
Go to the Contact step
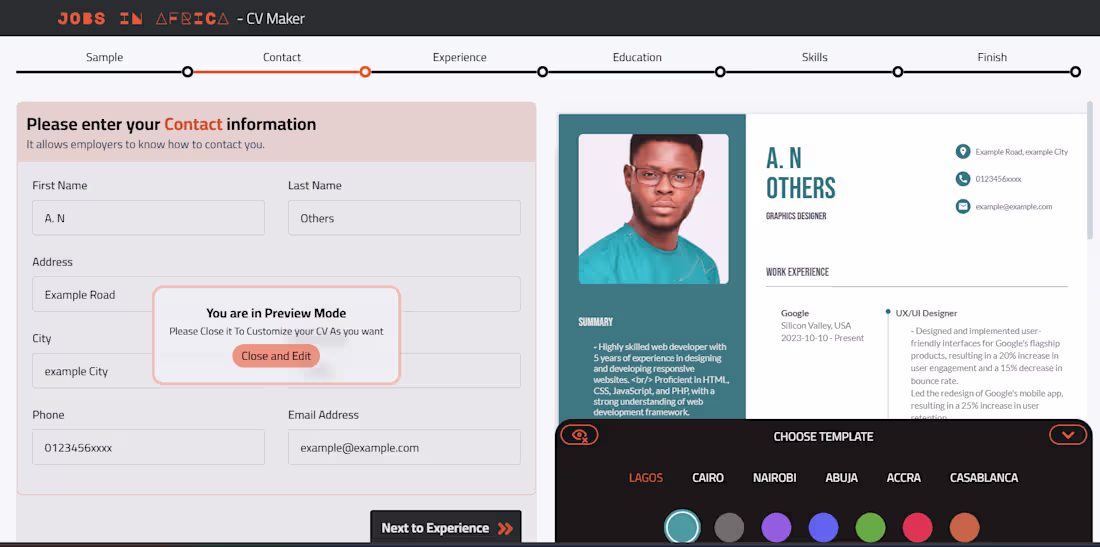tap(282, 58)
